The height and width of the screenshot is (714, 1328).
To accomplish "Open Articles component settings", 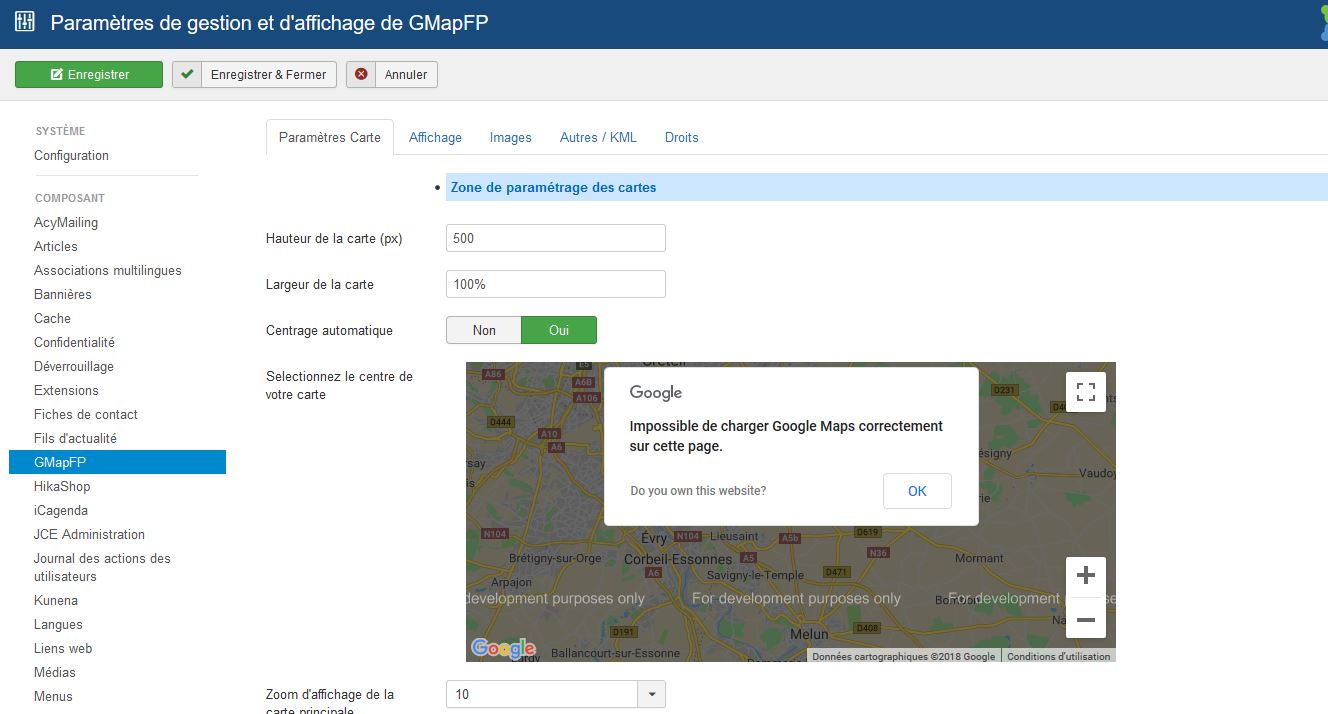I will tap(56, 246).
